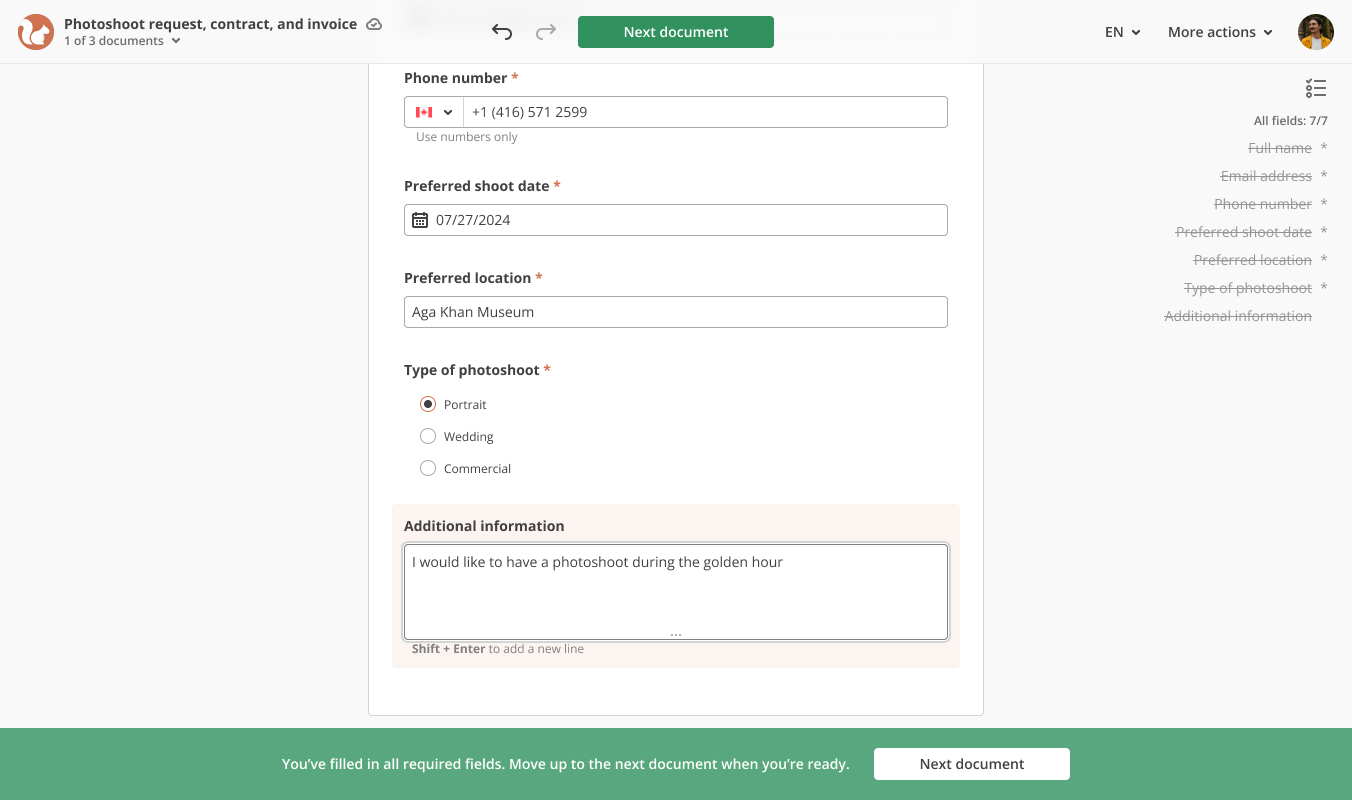
Task: Open the EN language dropdown
Action: tap(1123, 32)
